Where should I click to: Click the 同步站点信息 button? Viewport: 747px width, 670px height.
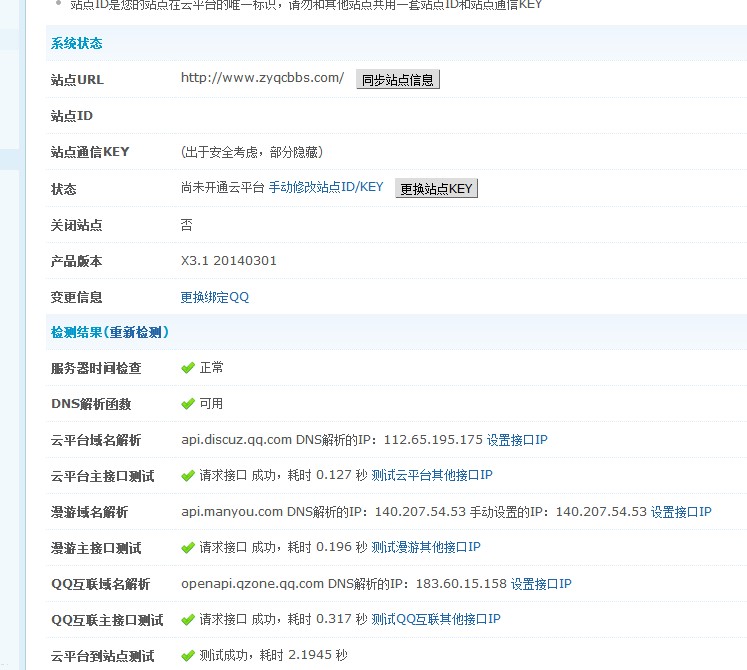398,80
